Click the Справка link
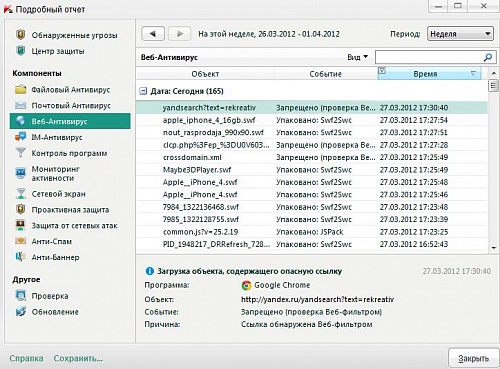500x369 pixels. tap(26, 359)
